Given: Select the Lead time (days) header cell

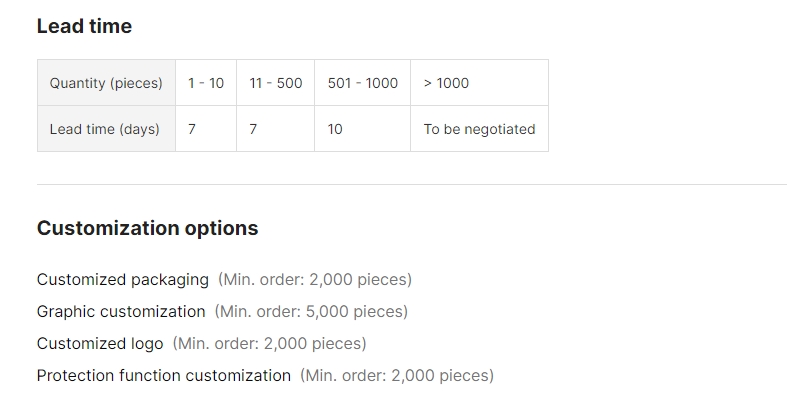Looking at the screenshot, I should [106, 129].
